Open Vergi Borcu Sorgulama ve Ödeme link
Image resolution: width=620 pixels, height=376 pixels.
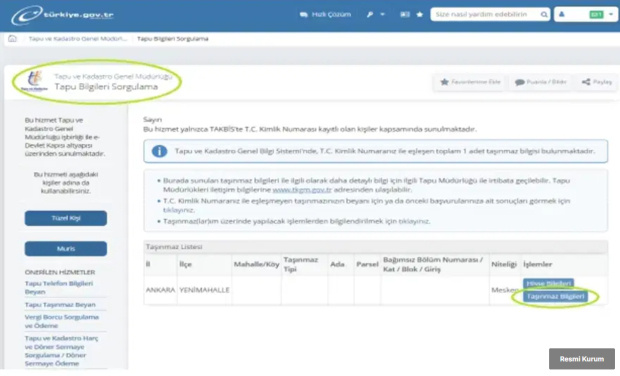pos(62,321)
